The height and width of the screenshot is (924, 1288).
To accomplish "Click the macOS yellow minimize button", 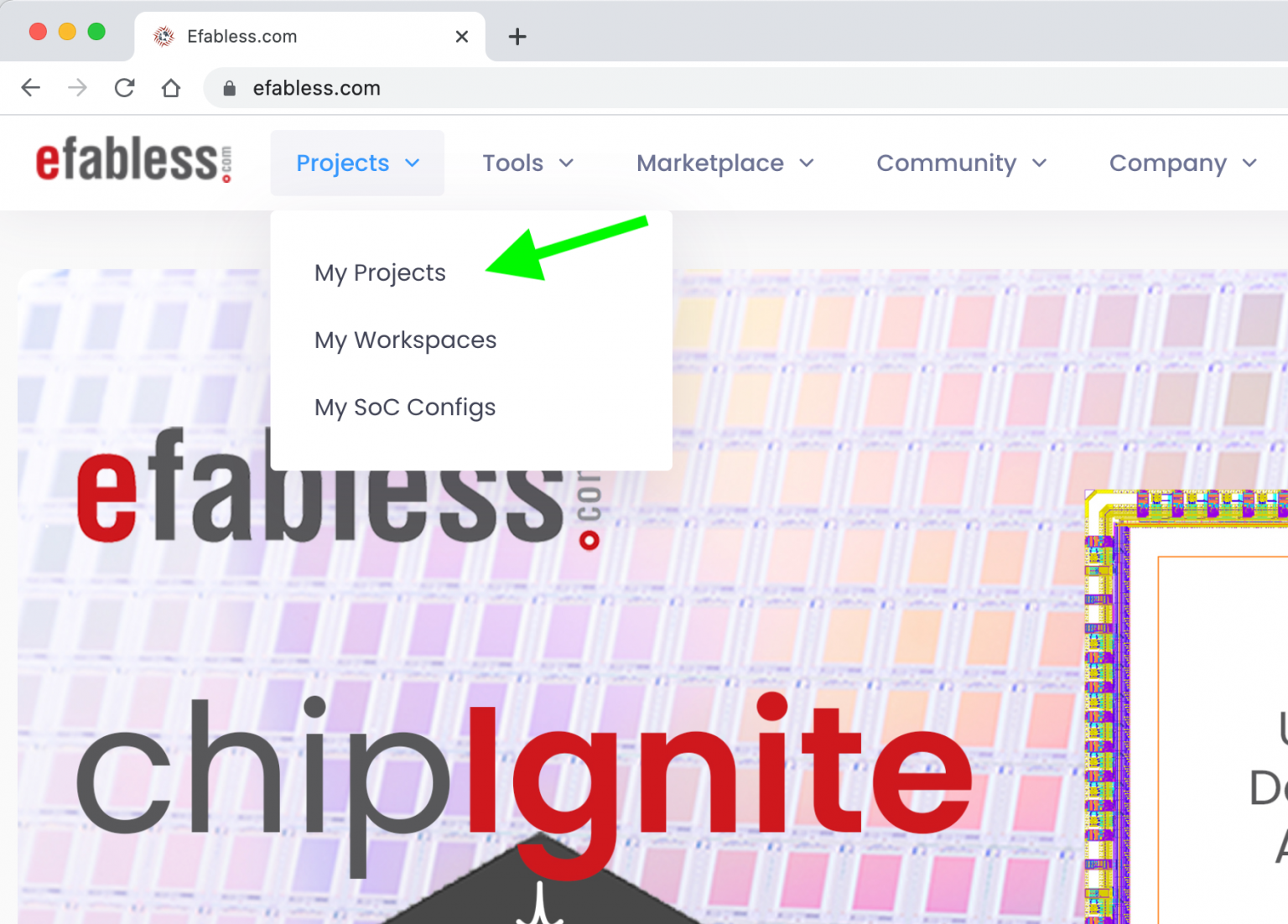I will (x=67, y=32).
